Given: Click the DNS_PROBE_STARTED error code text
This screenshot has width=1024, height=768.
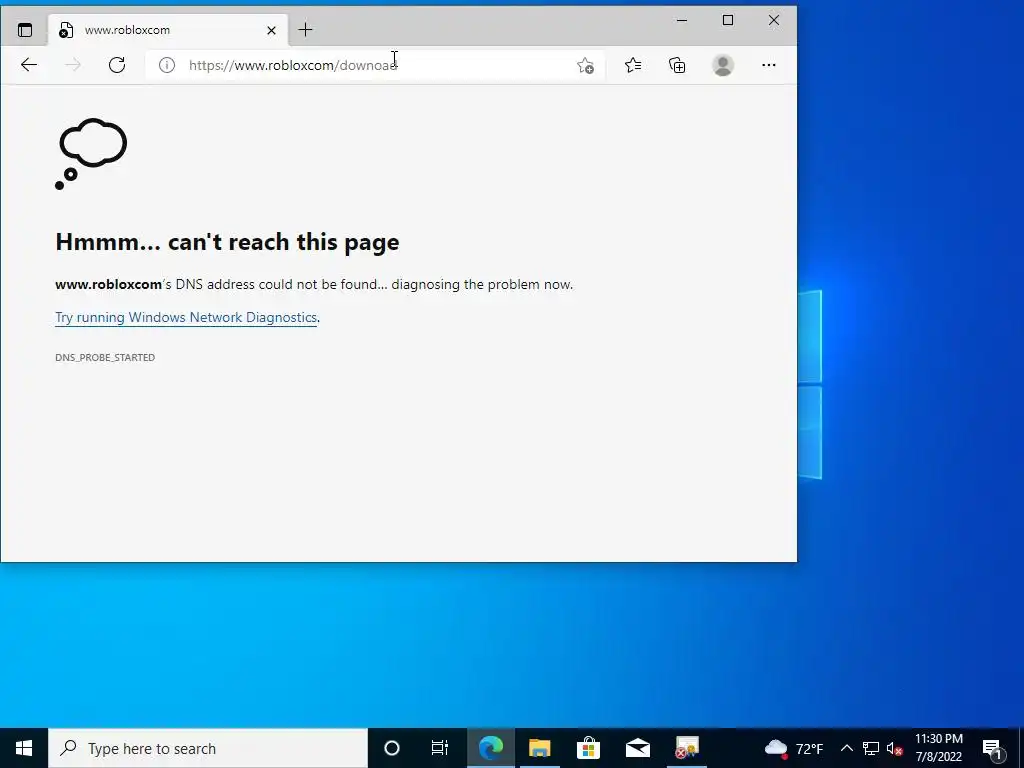Looking at the screenshot, I should pos(105,357).
